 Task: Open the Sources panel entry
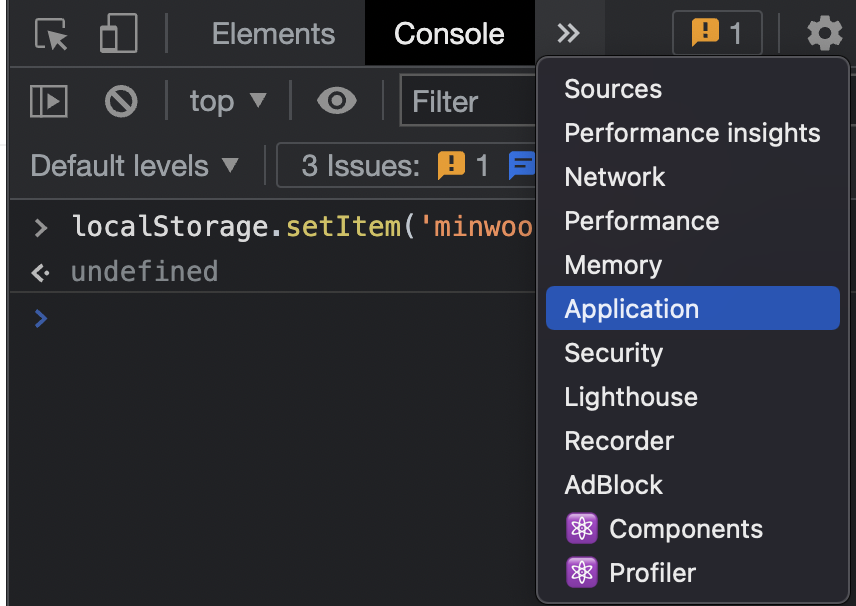[x=612, y=89]
